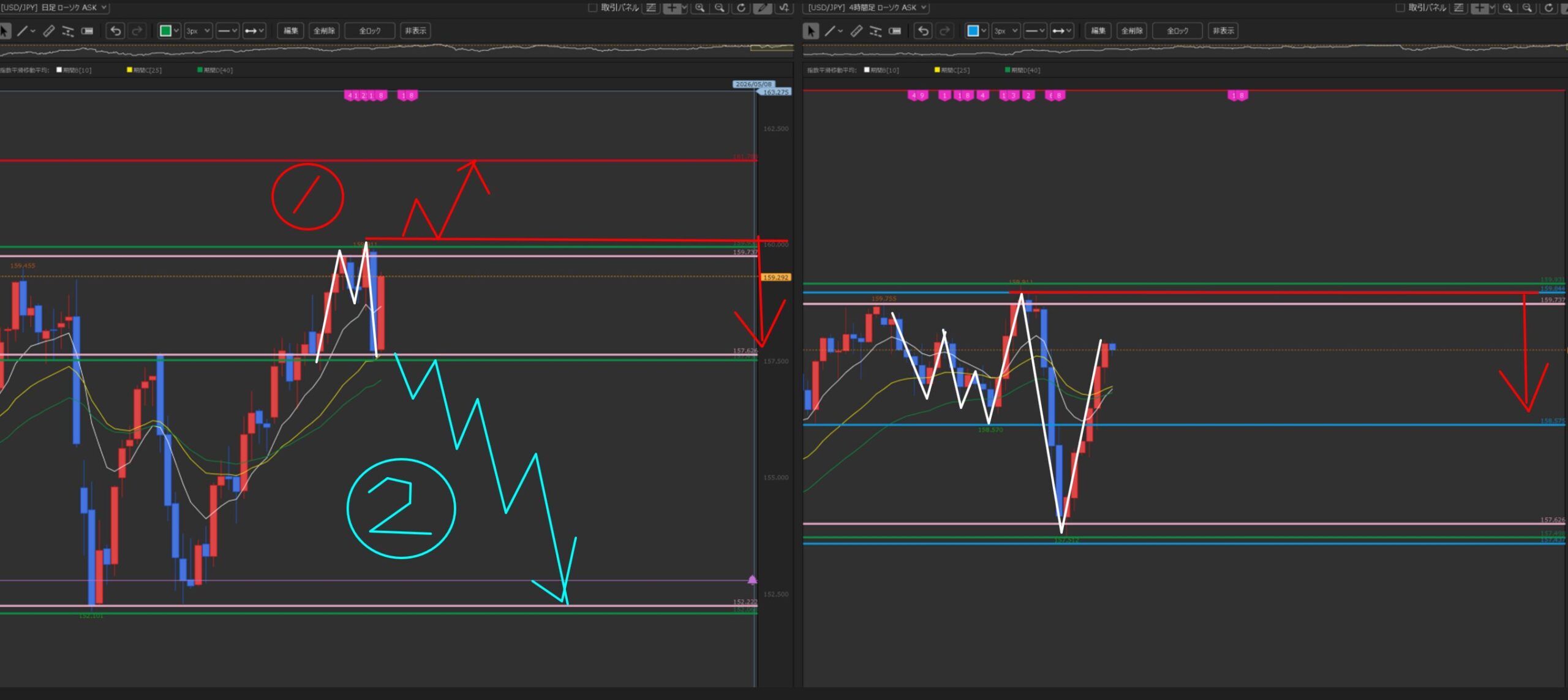Click 全ロック button in left chart toolbar
This screenshot has height=700, width=1568.
point(369,31)
